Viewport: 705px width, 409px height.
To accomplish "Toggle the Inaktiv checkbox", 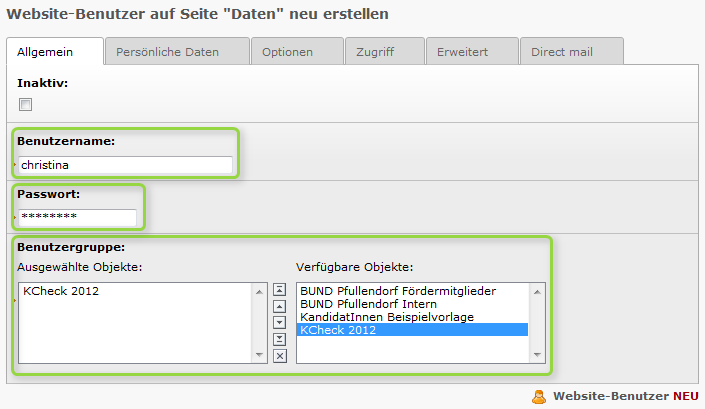I will (x=26, y=104).
